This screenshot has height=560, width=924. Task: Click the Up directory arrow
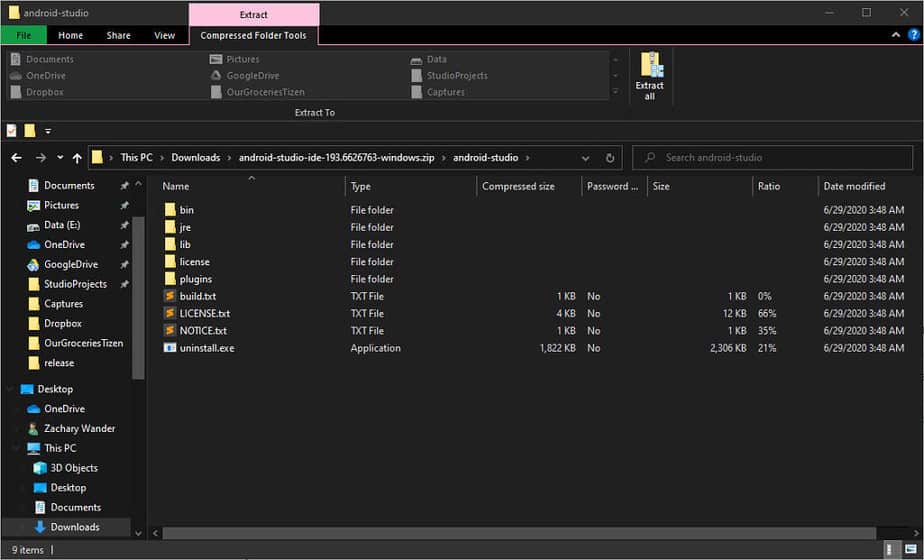click(x=77, y=158)
